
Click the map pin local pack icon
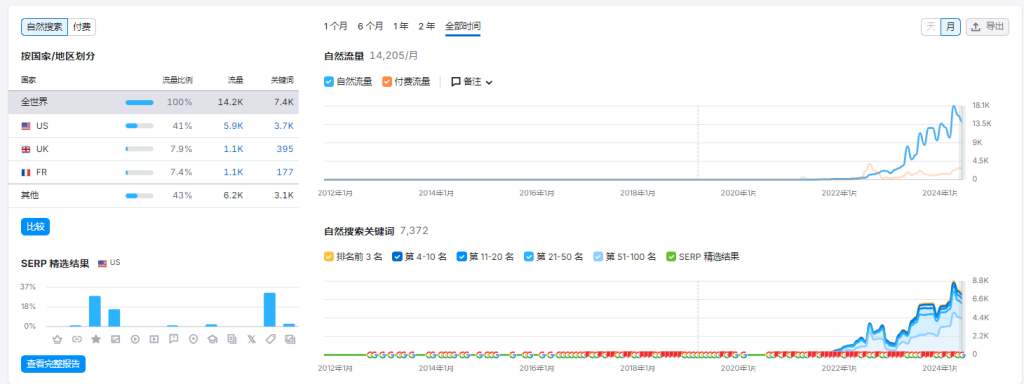point(193,339)
